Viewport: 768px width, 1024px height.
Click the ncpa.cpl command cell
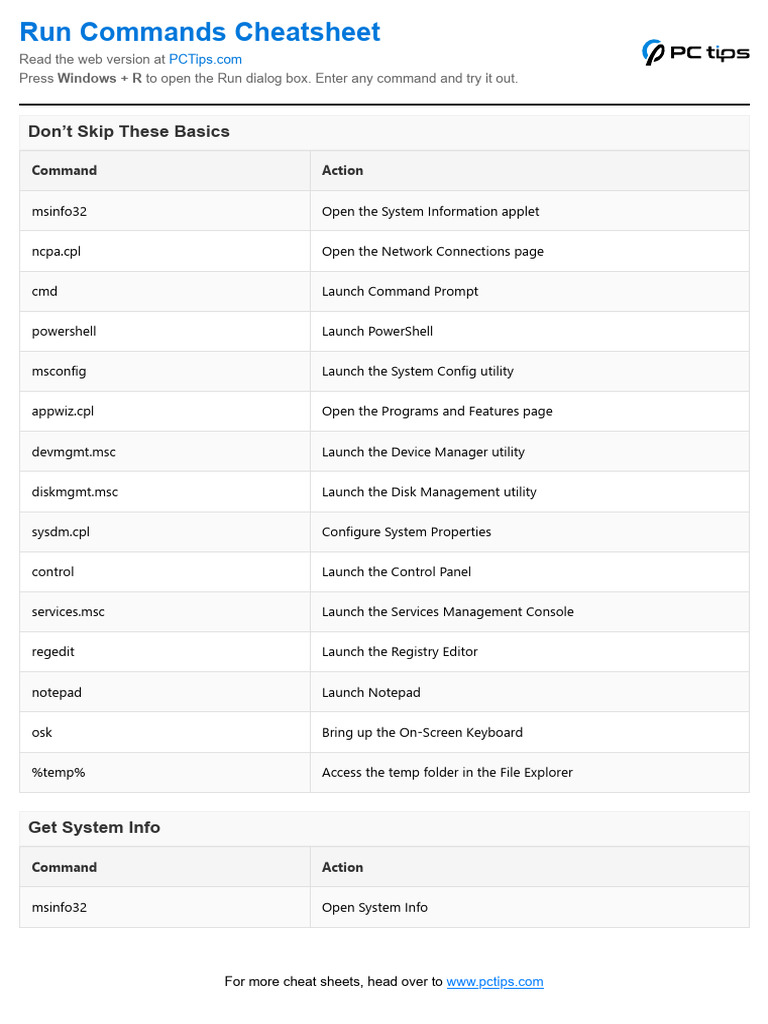click(56, 252)
